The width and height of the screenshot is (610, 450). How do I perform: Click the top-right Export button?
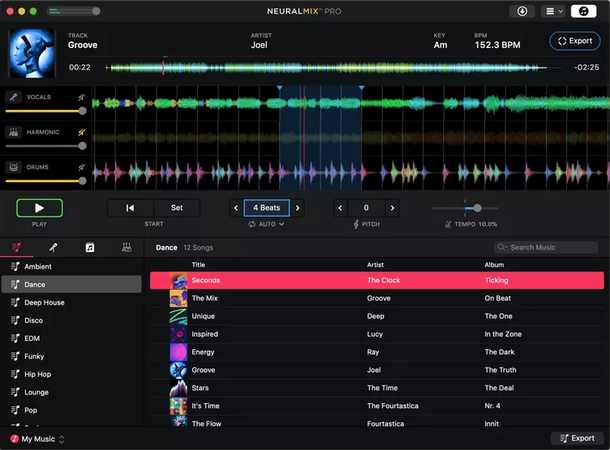tap(575, 41)
